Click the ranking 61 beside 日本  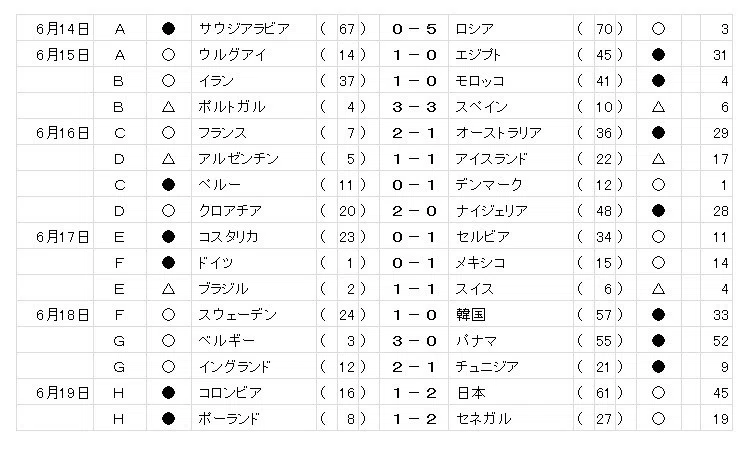pyautogui.click(x=603, y=393)
